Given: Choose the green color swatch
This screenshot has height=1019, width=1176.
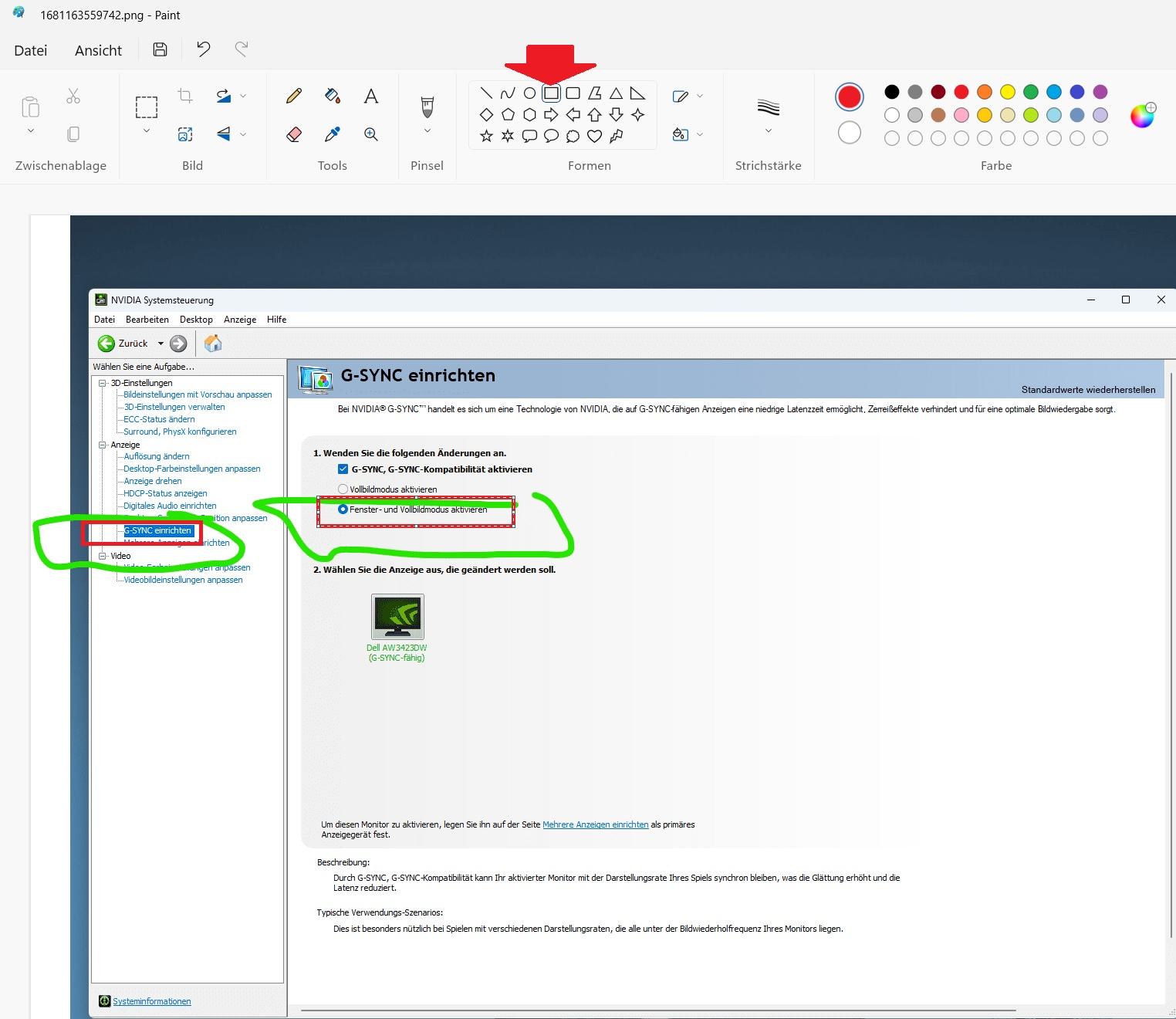Looking at the screenshot, I should 1031,92.
